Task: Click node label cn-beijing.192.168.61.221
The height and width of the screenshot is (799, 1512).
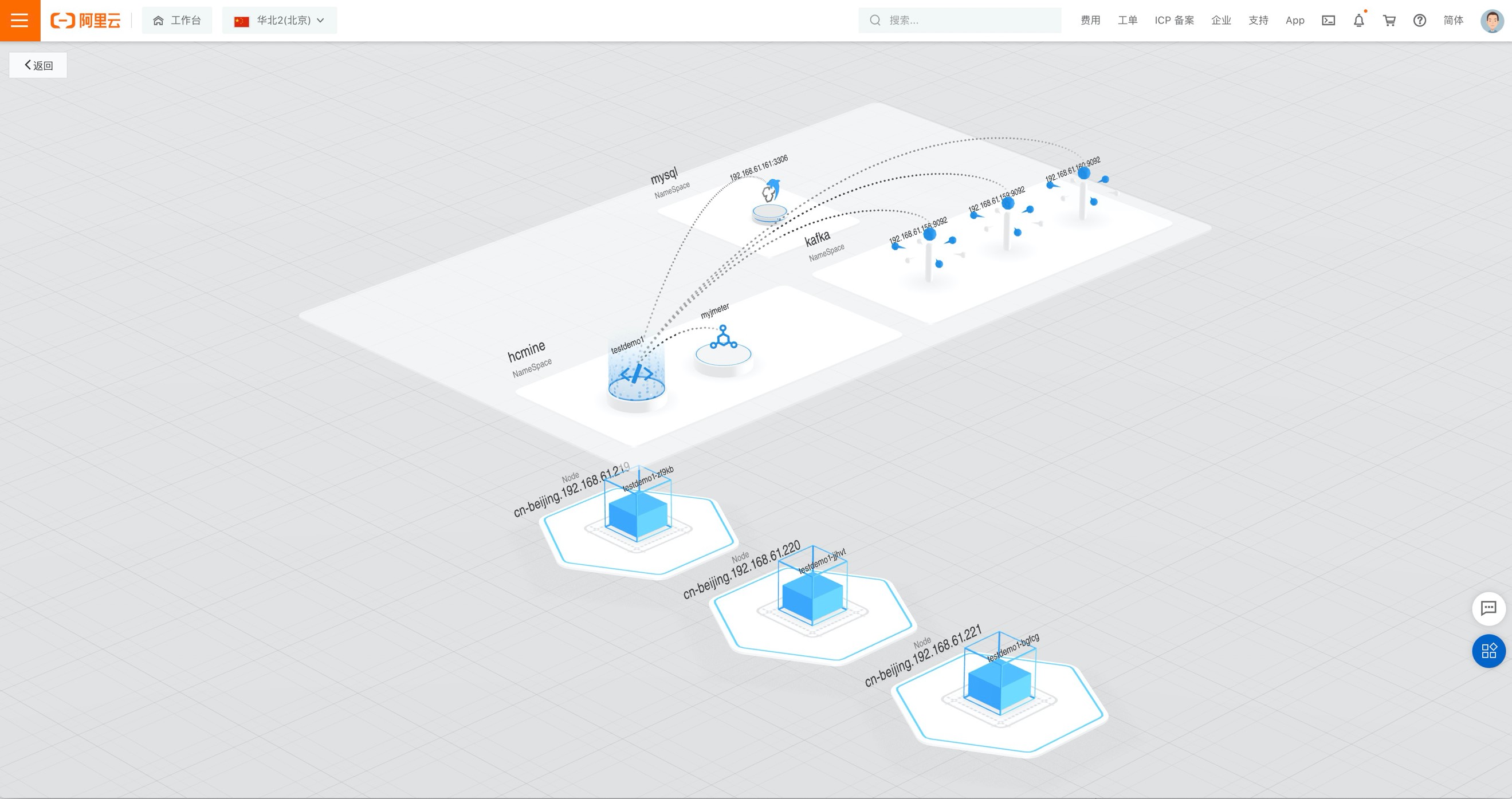Action: pyautogui.click(x=923, y=656)
